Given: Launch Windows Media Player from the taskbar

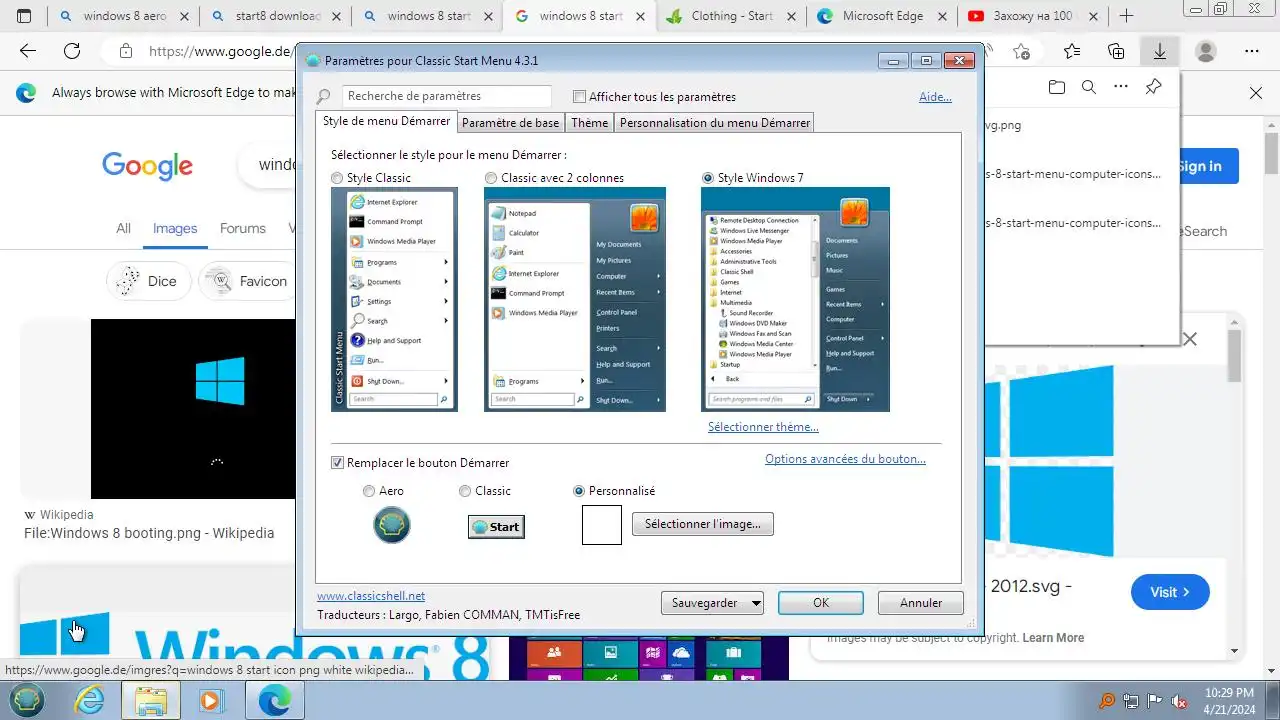Looking at the screenshot, I should pos(211,700).
